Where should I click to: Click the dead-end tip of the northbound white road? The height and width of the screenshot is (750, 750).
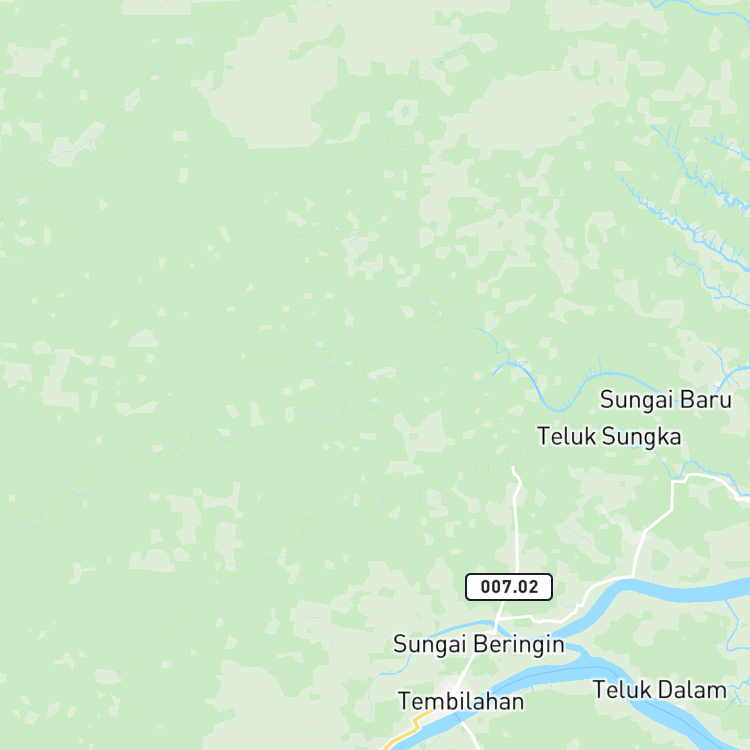[x=513, y=468]
